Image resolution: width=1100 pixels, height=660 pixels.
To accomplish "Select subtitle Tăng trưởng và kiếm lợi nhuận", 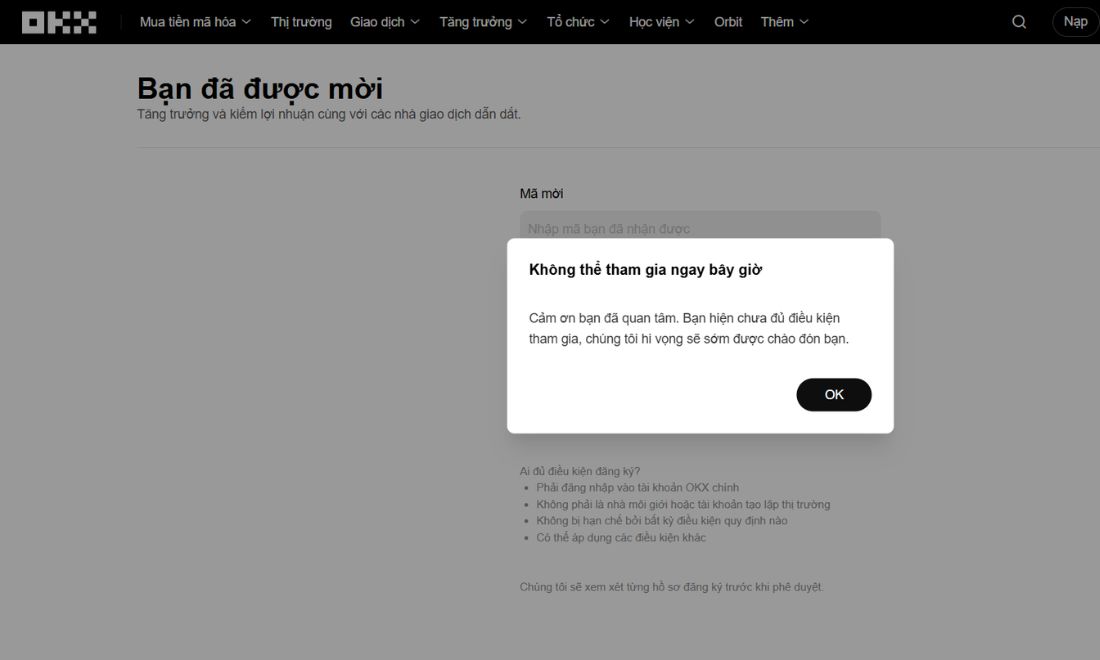I will 328,114.
